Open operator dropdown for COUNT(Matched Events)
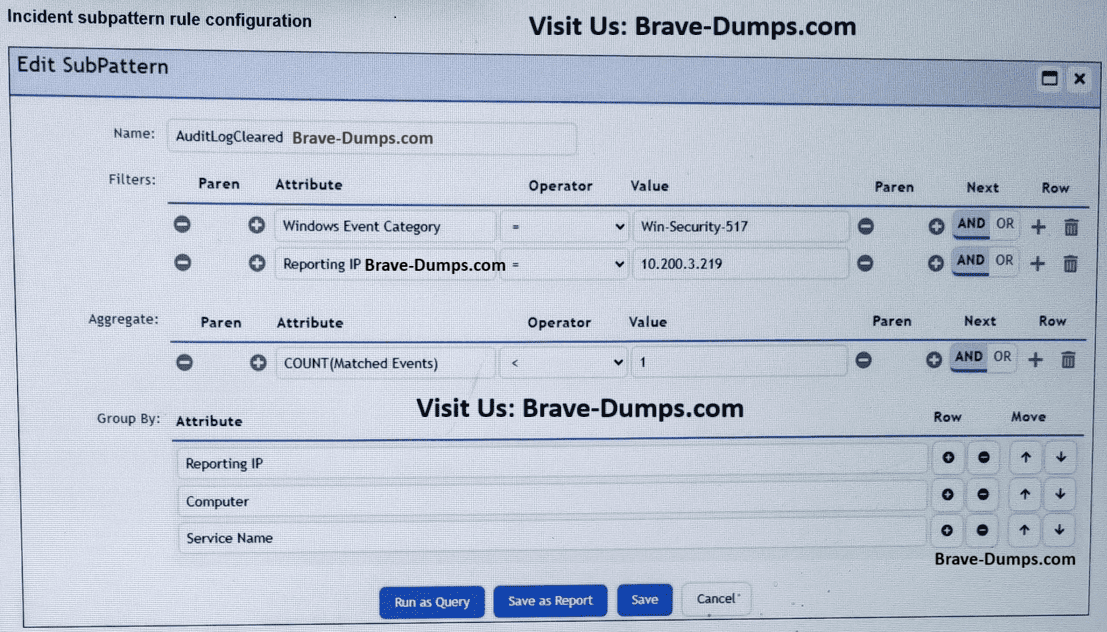 565,363
